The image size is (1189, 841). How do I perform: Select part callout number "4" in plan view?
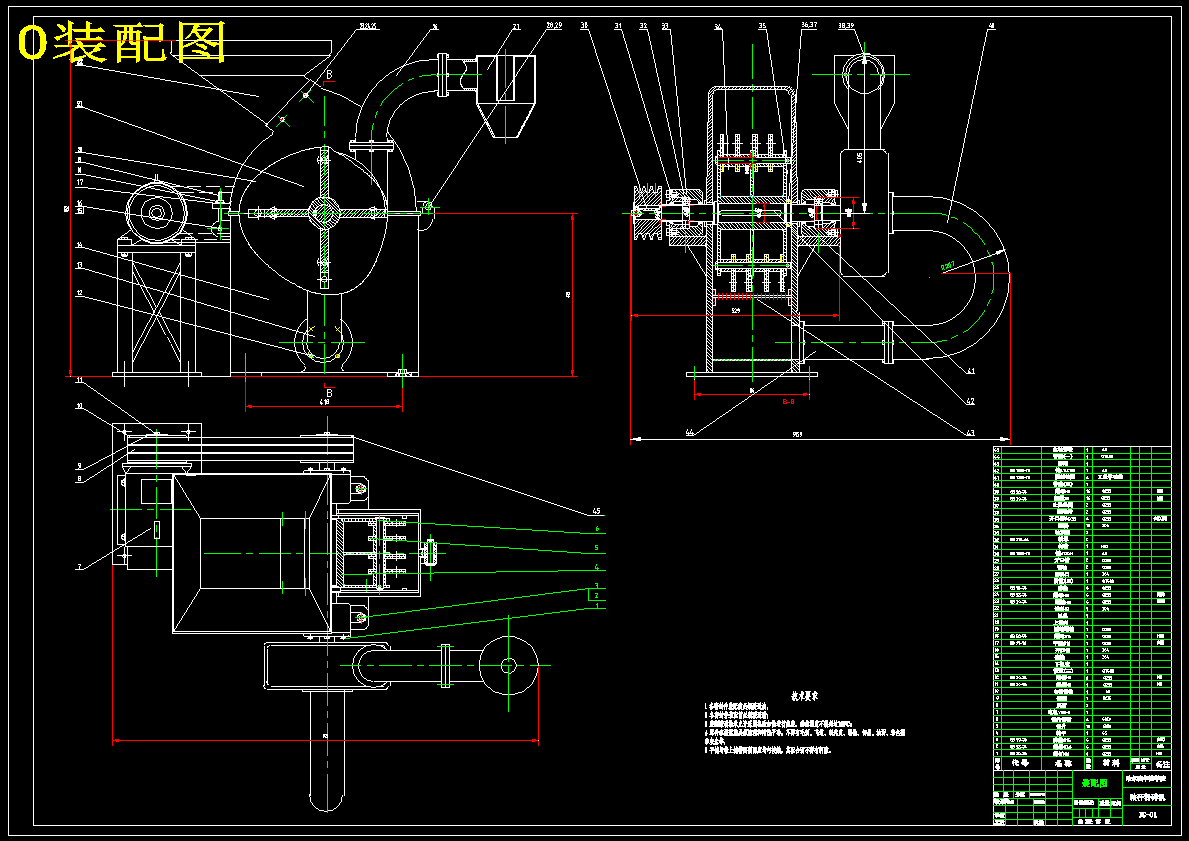tap(597, 567)
